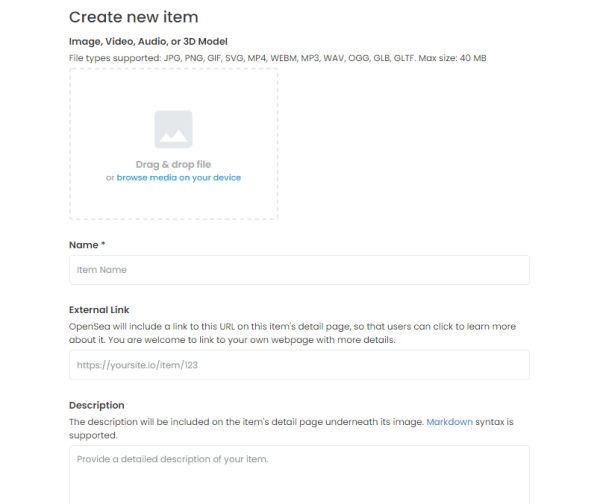Image resolution: width=600 pixels, height=504 pixels.
Task: Open the Markdown syntax link
Action: [450, 422]
